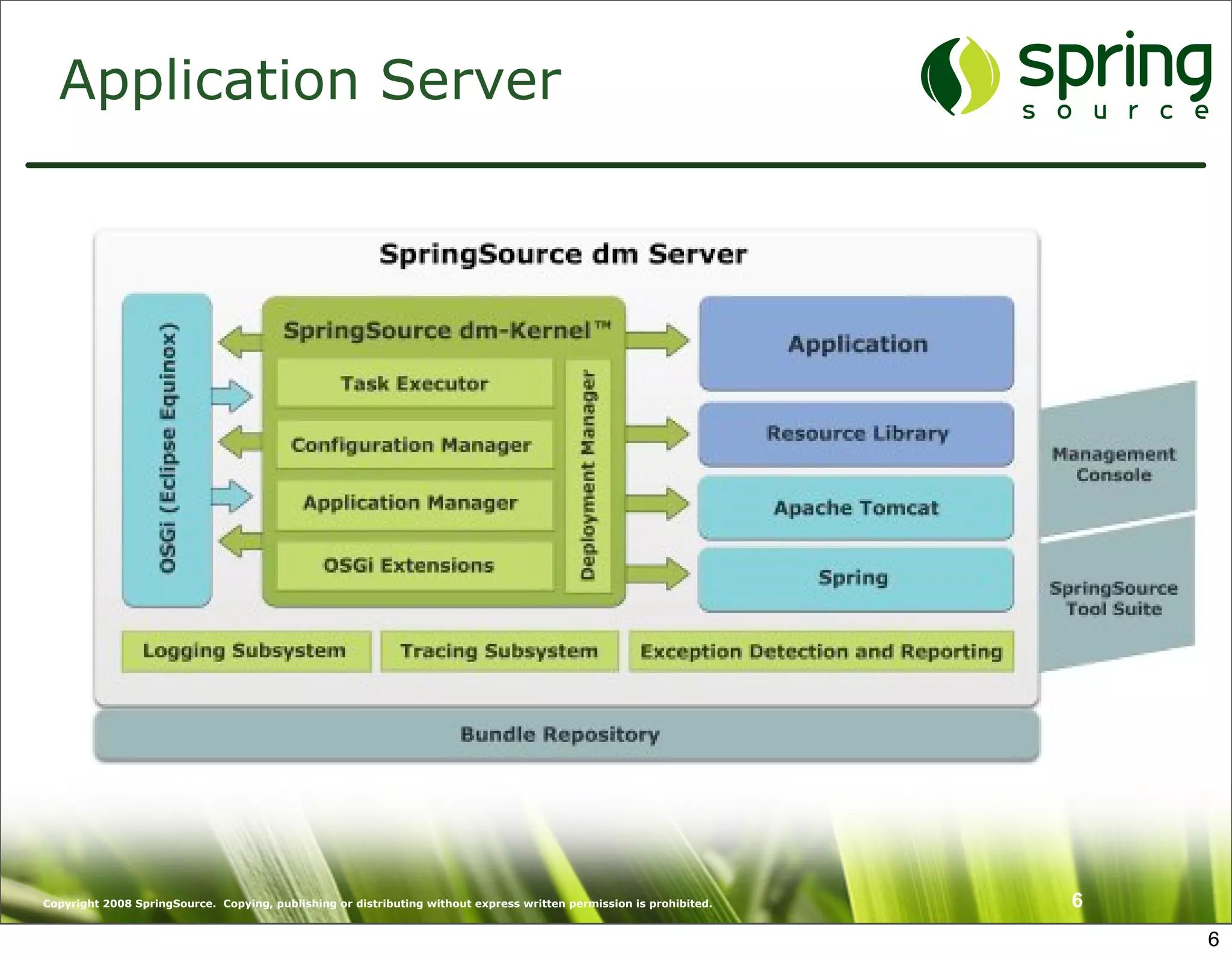The width and height of the screenshot is (1232, 958).
Task: Click the Apache Tomcat box
Action: coord(855,508)
